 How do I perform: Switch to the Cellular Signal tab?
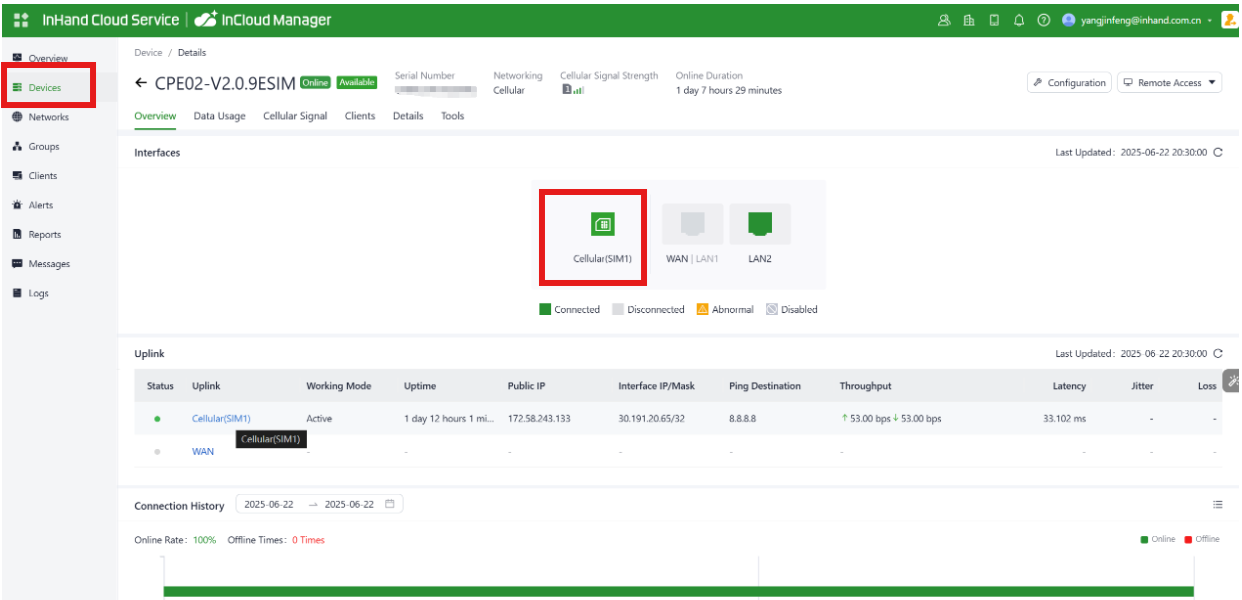tap(295, 116)
